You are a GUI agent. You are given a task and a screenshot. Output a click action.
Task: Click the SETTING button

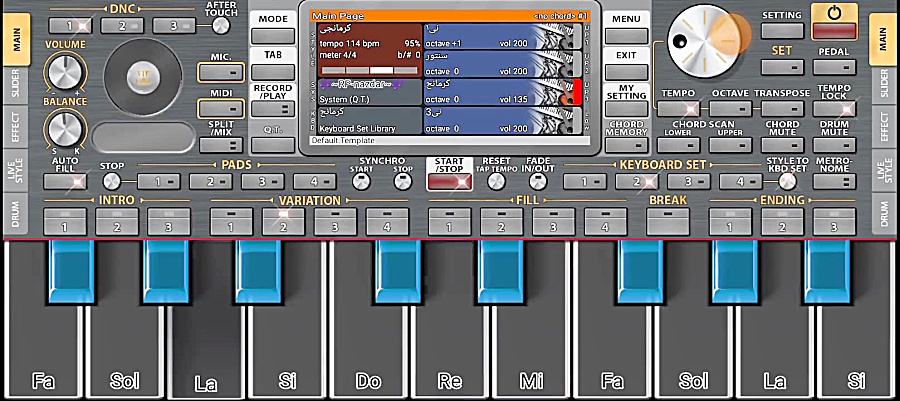point(782,31)
